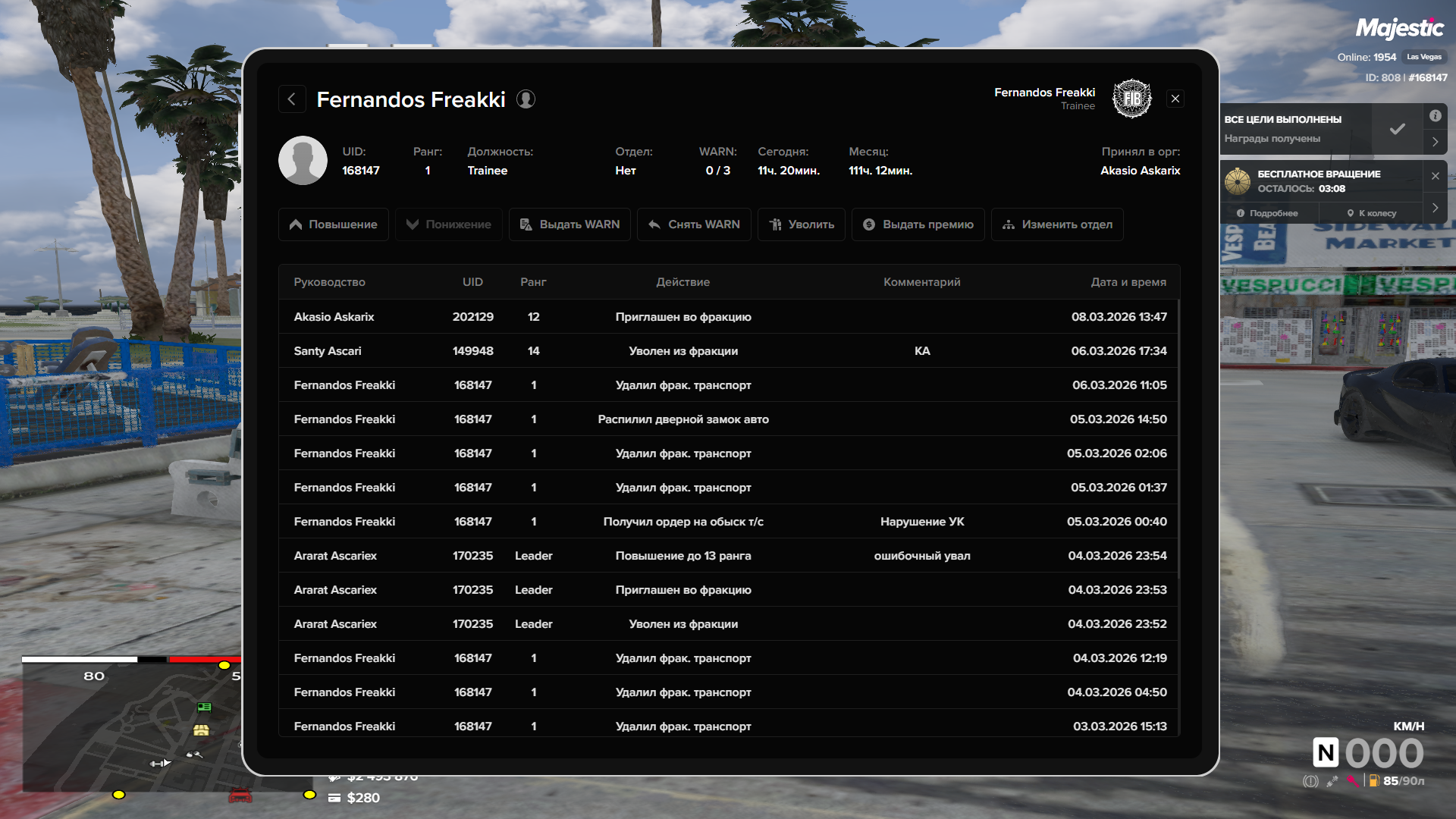Viewport: 1456px width, 819px height.
Task: Click the free spin wheel icon
Action: 1238,181
